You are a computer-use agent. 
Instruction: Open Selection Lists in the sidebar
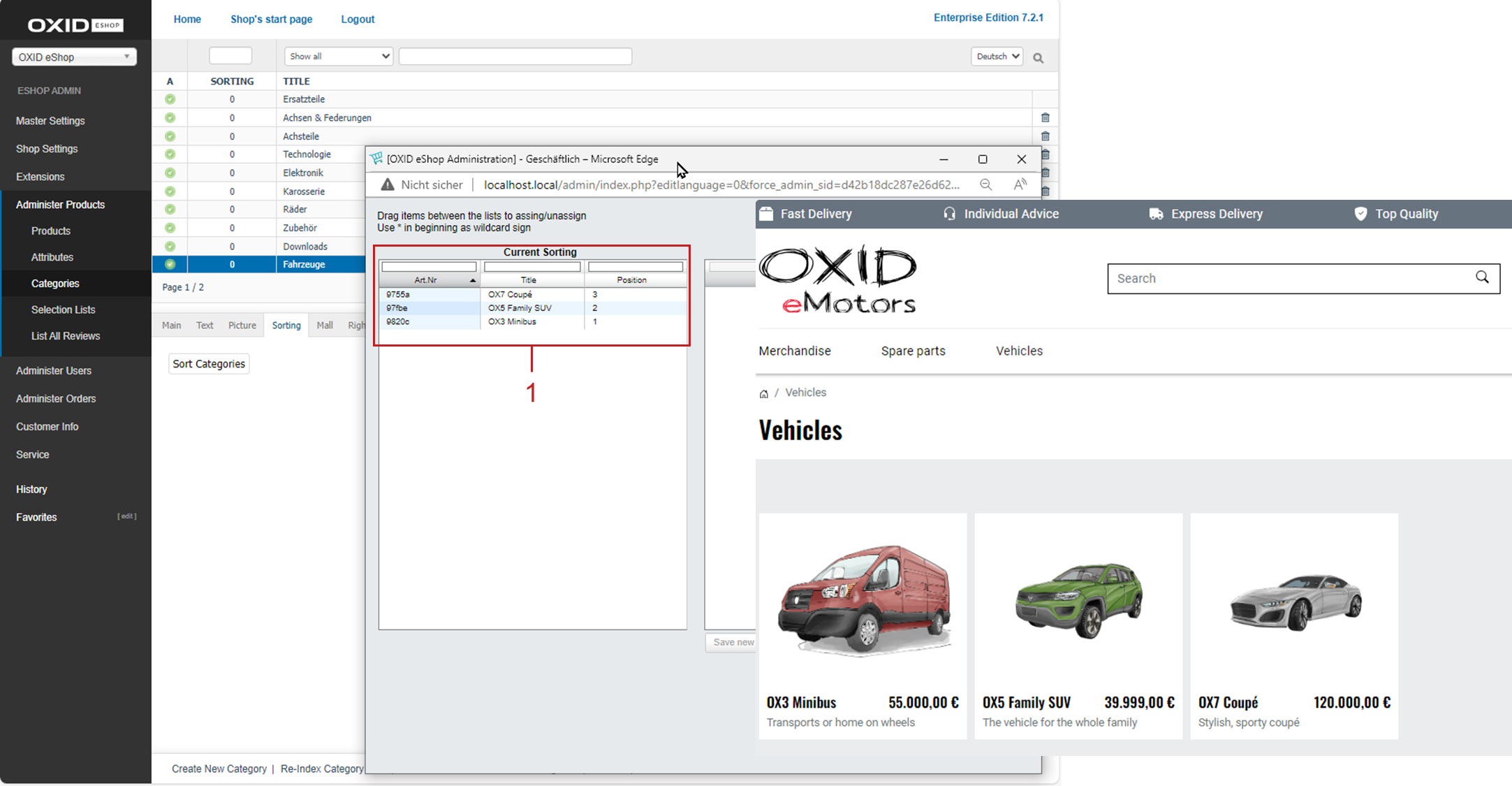[64, 310]
